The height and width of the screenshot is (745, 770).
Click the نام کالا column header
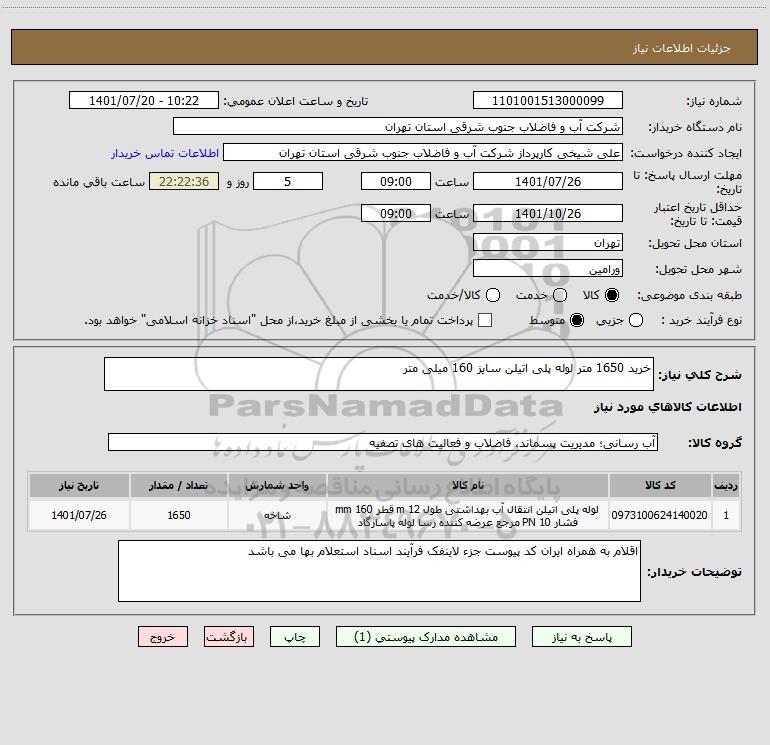[x=468, y=486]
